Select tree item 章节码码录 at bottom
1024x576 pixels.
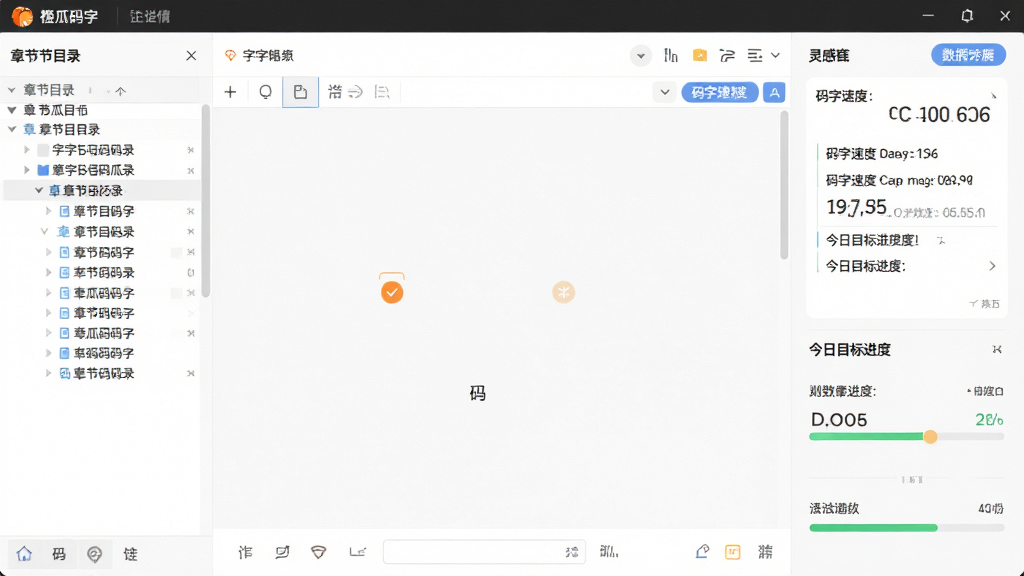(x=104, y=374)
